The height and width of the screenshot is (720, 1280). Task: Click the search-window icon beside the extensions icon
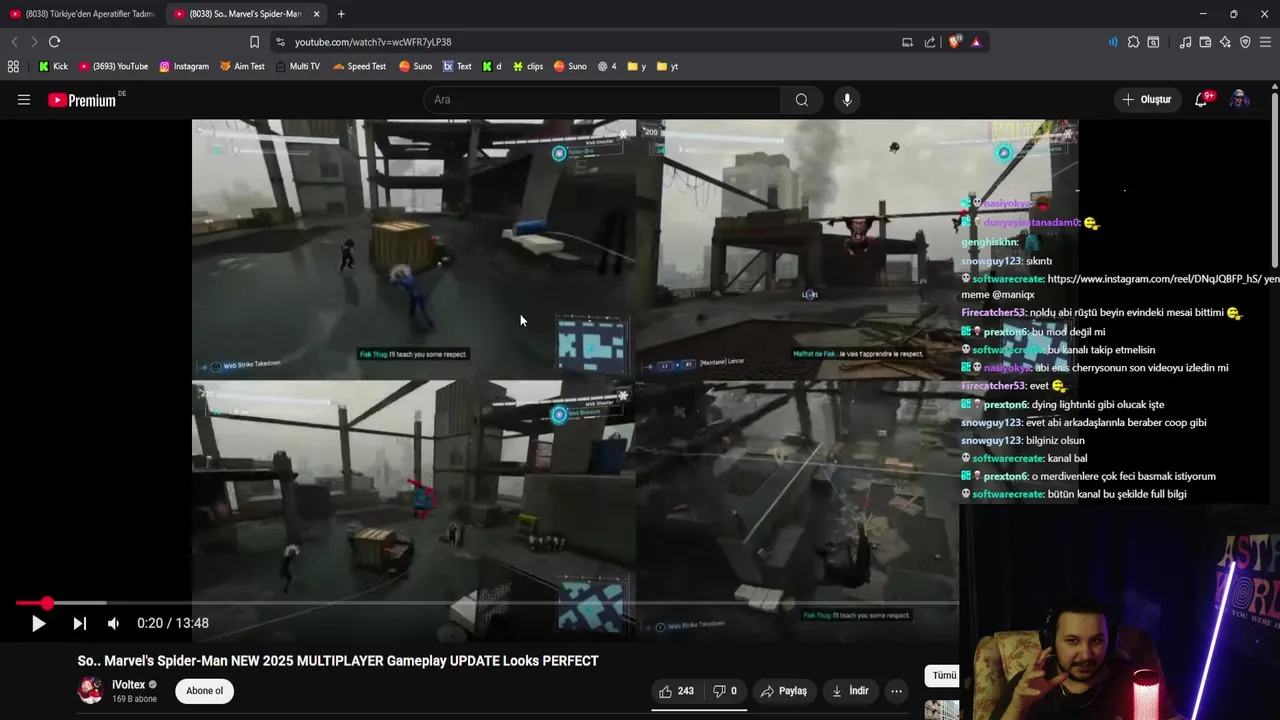[x=1153, y=42]
